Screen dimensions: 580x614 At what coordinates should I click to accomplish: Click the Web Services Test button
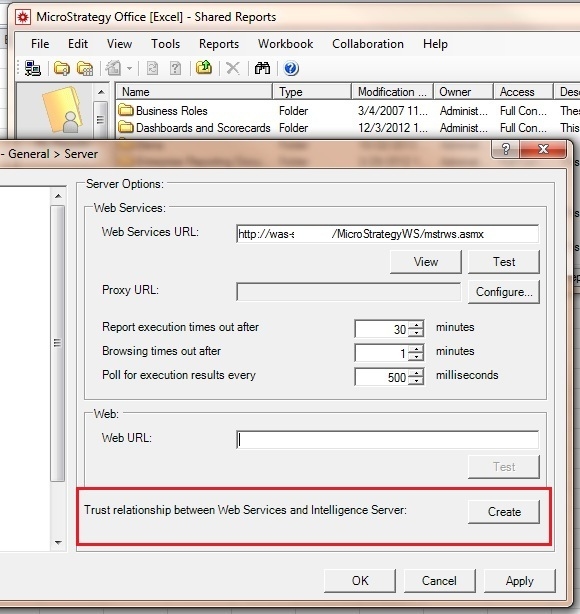click(x=504, y=262)
